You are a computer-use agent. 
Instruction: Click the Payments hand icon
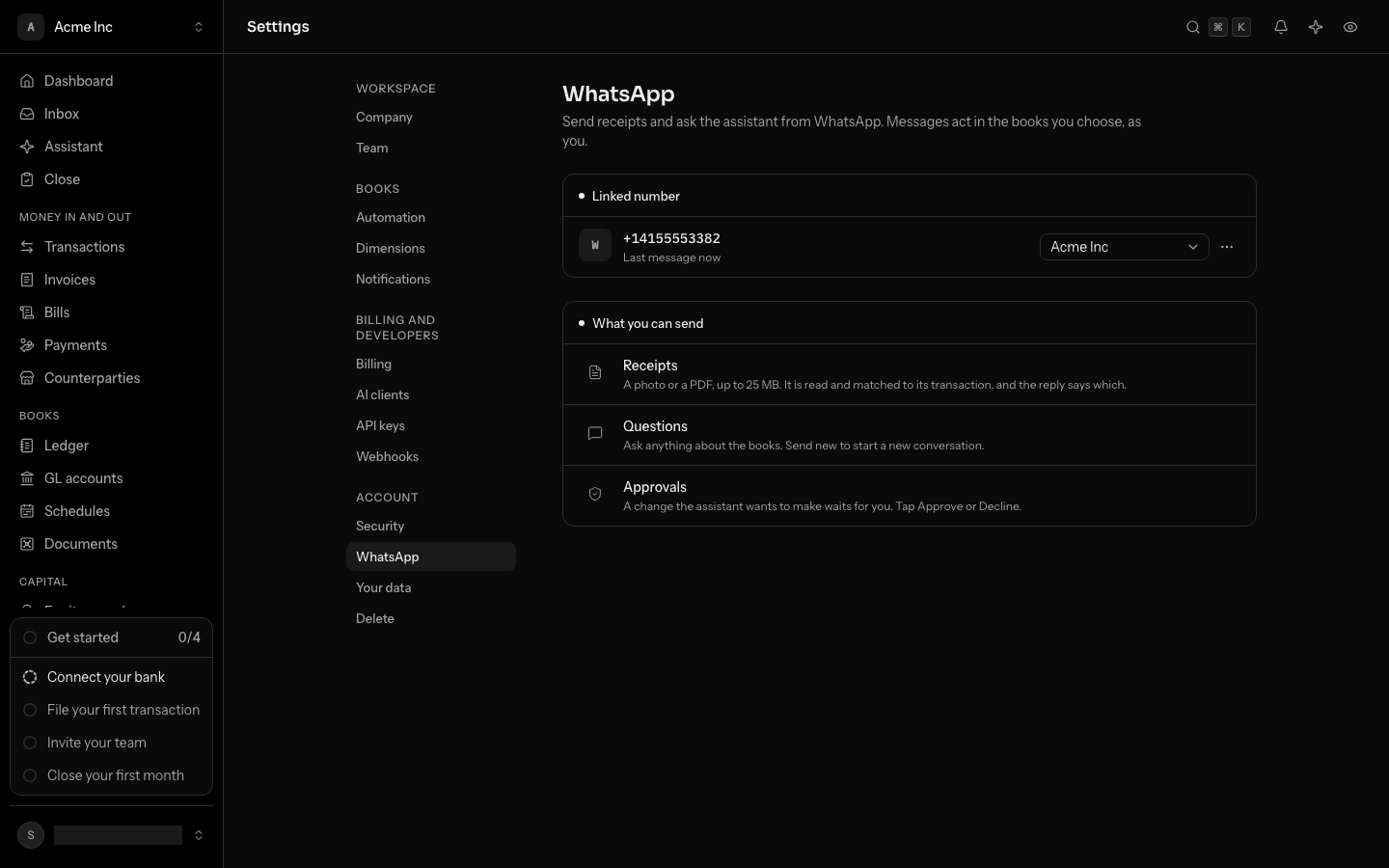coord(27,345)
